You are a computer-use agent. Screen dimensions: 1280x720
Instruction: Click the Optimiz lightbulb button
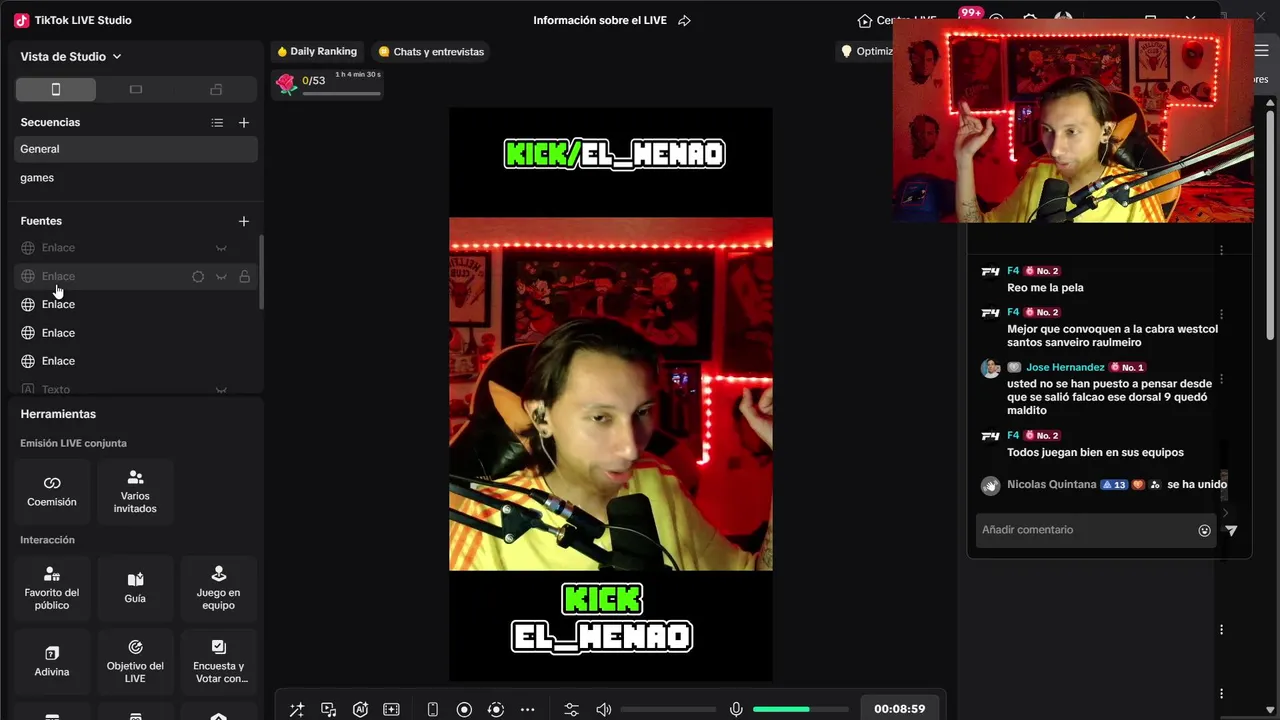(866, 52)
